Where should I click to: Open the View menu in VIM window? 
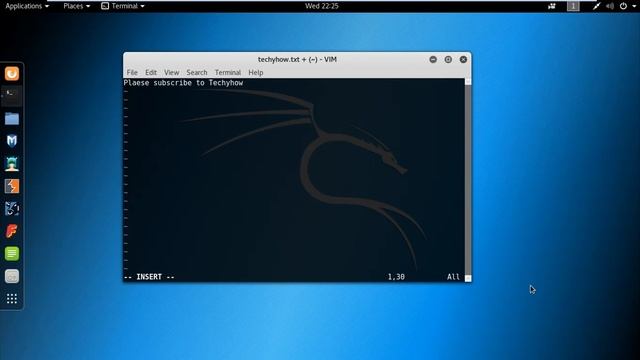click(x=171, y=73)
